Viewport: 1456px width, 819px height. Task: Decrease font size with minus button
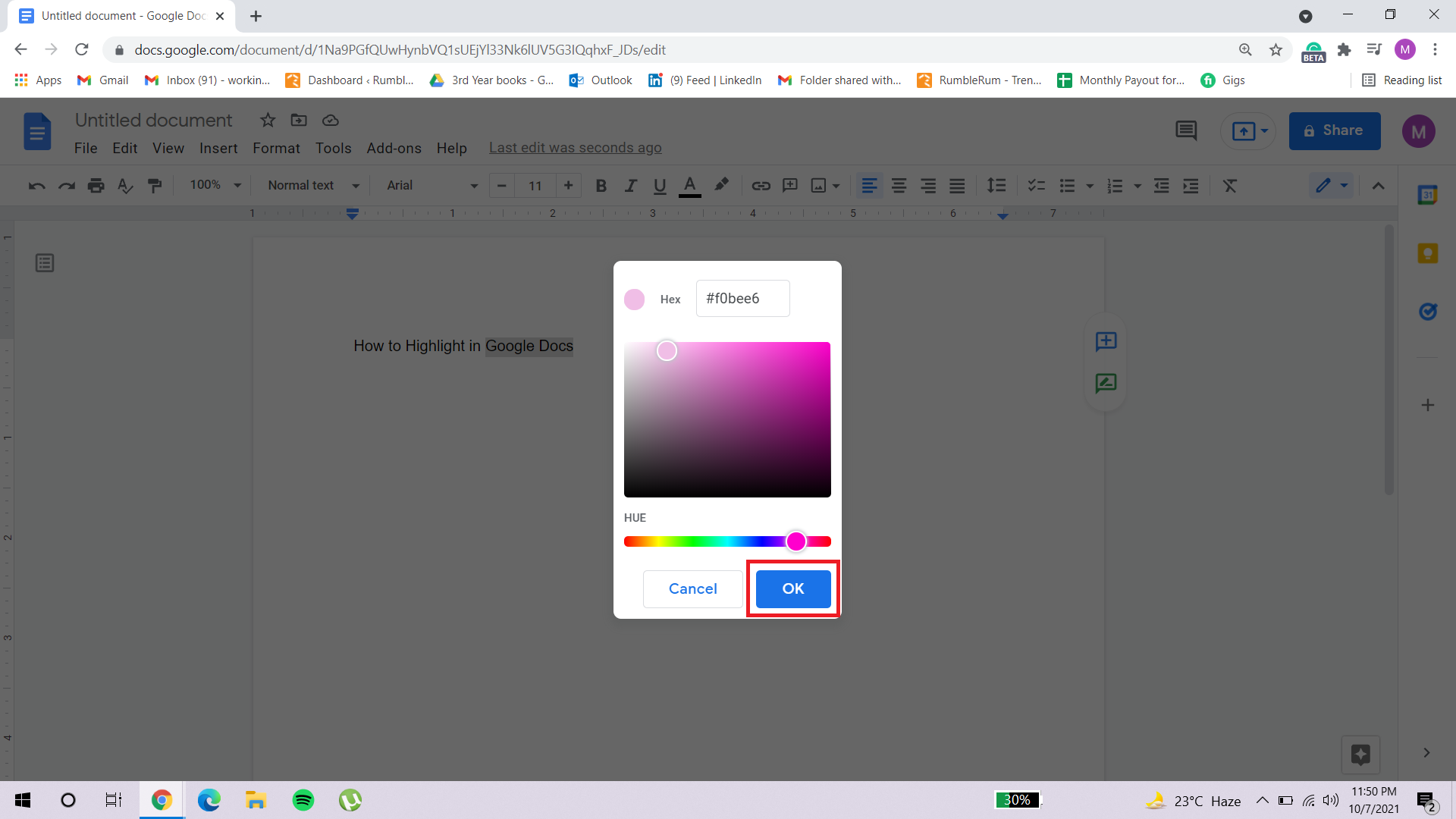[x=501, y=185]
